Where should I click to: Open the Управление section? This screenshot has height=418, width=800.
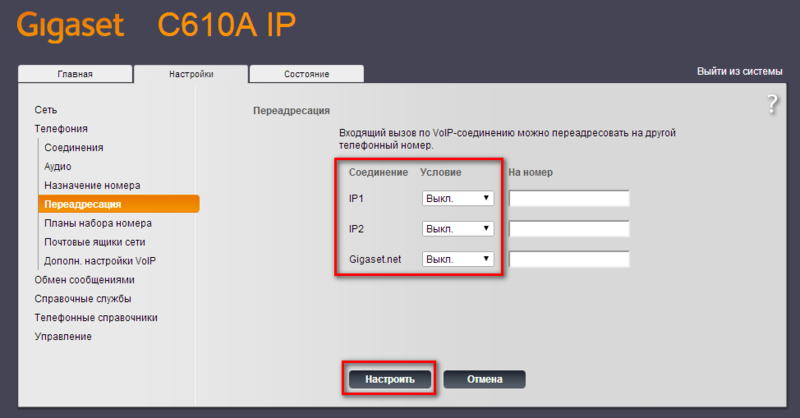(63, 336)
